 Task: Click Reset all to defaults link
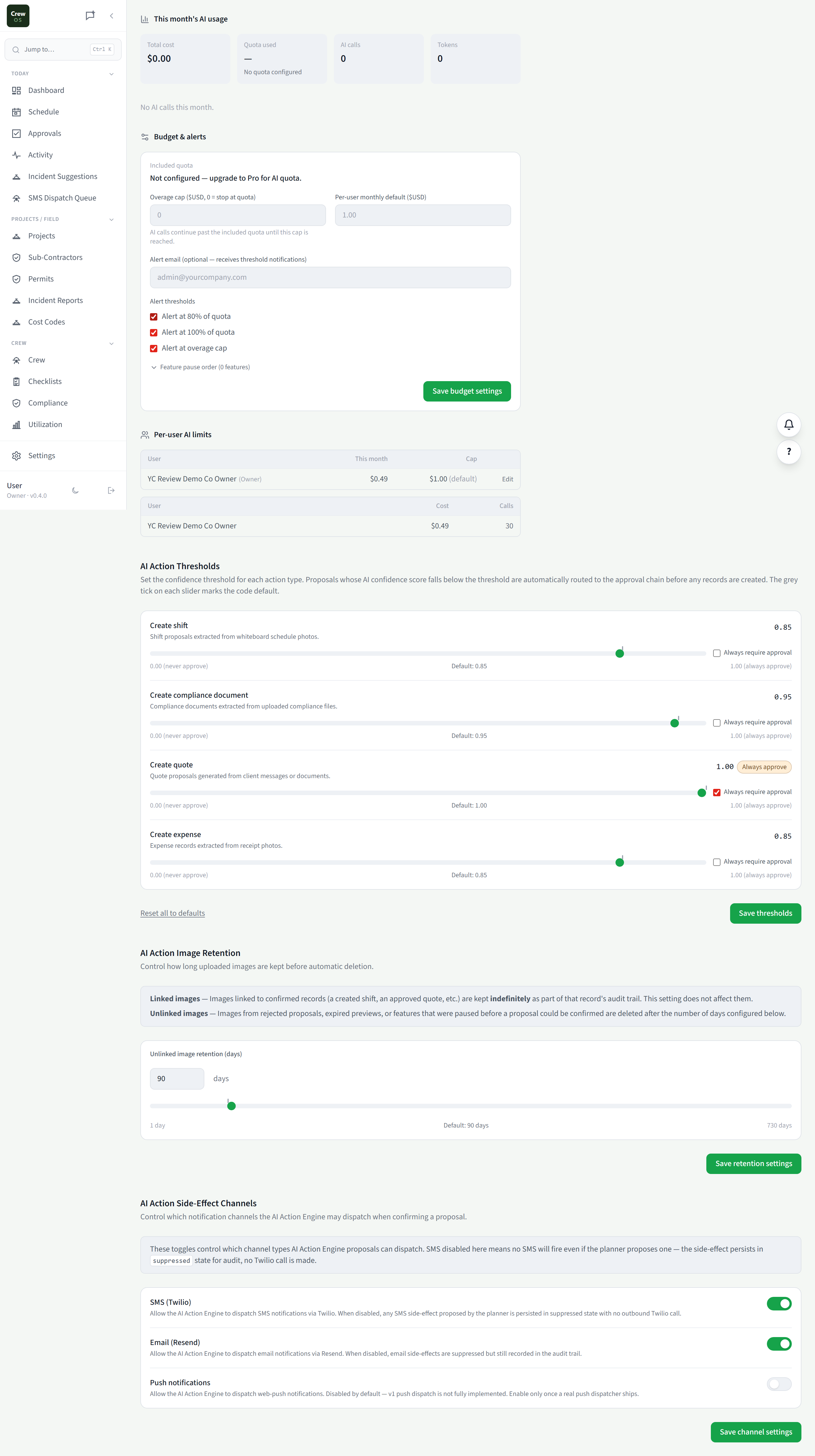coord(172,913)
